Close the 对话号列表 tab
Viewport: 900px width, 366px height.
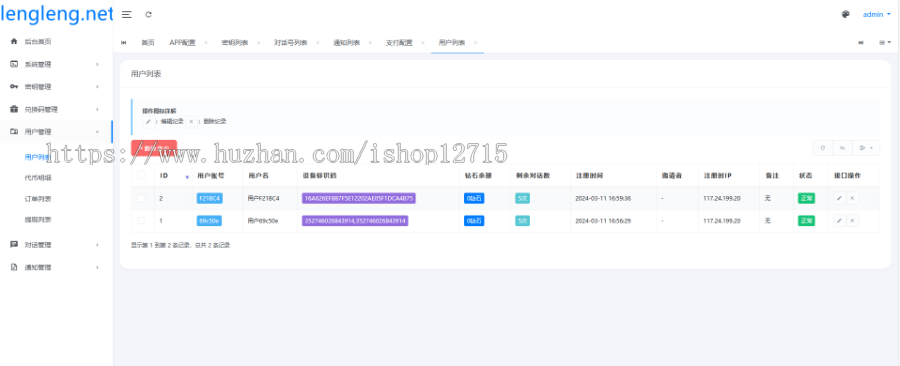point(317,42)
